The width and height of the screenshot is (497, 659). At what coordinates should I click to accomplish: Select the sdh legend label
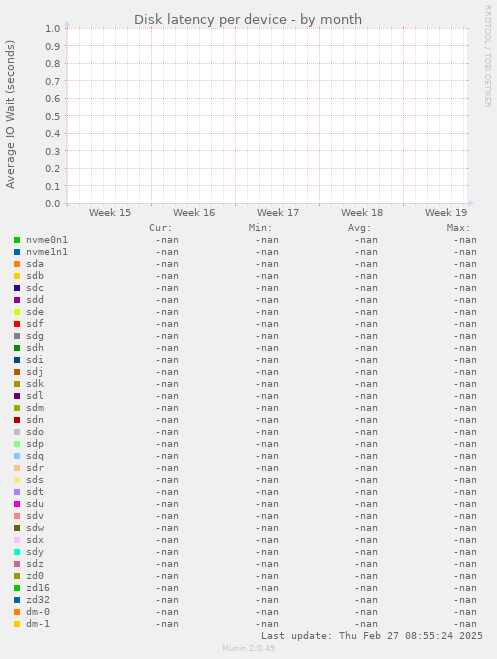click(x=35, y=348)
